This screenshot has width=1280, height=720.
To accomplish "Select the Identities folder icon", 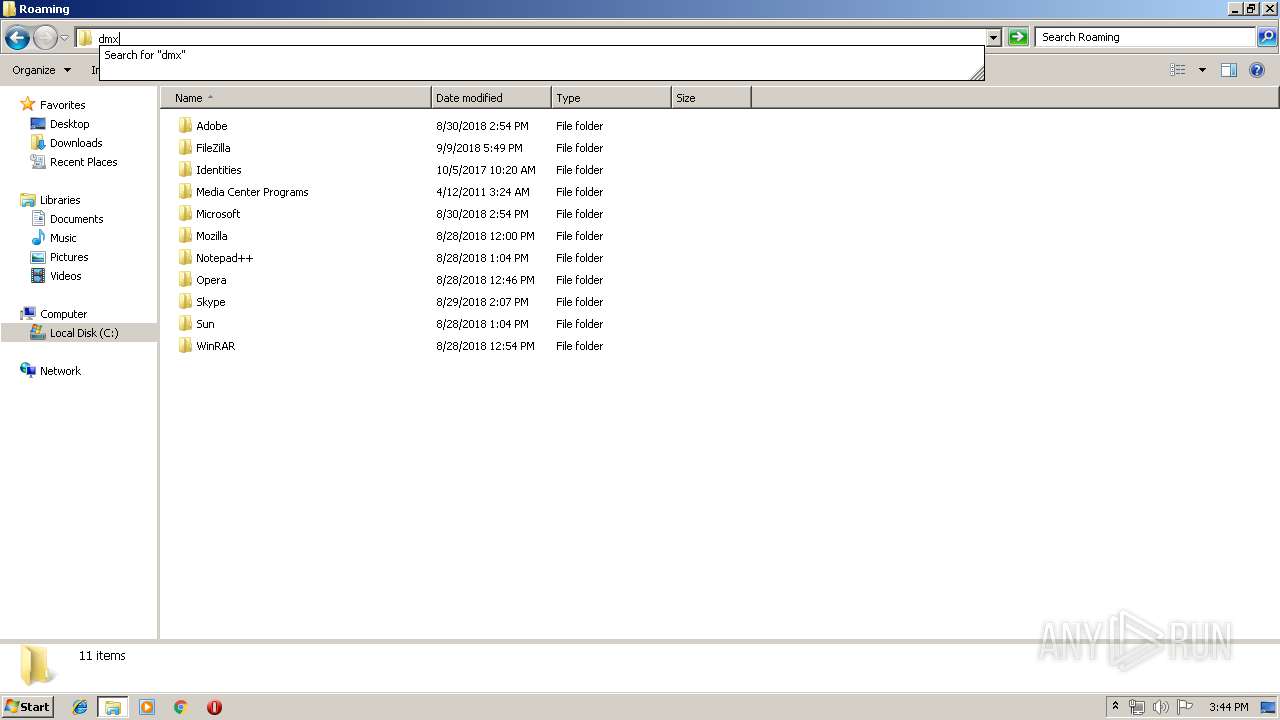I will pyautogui.click(x=185, y=170).
